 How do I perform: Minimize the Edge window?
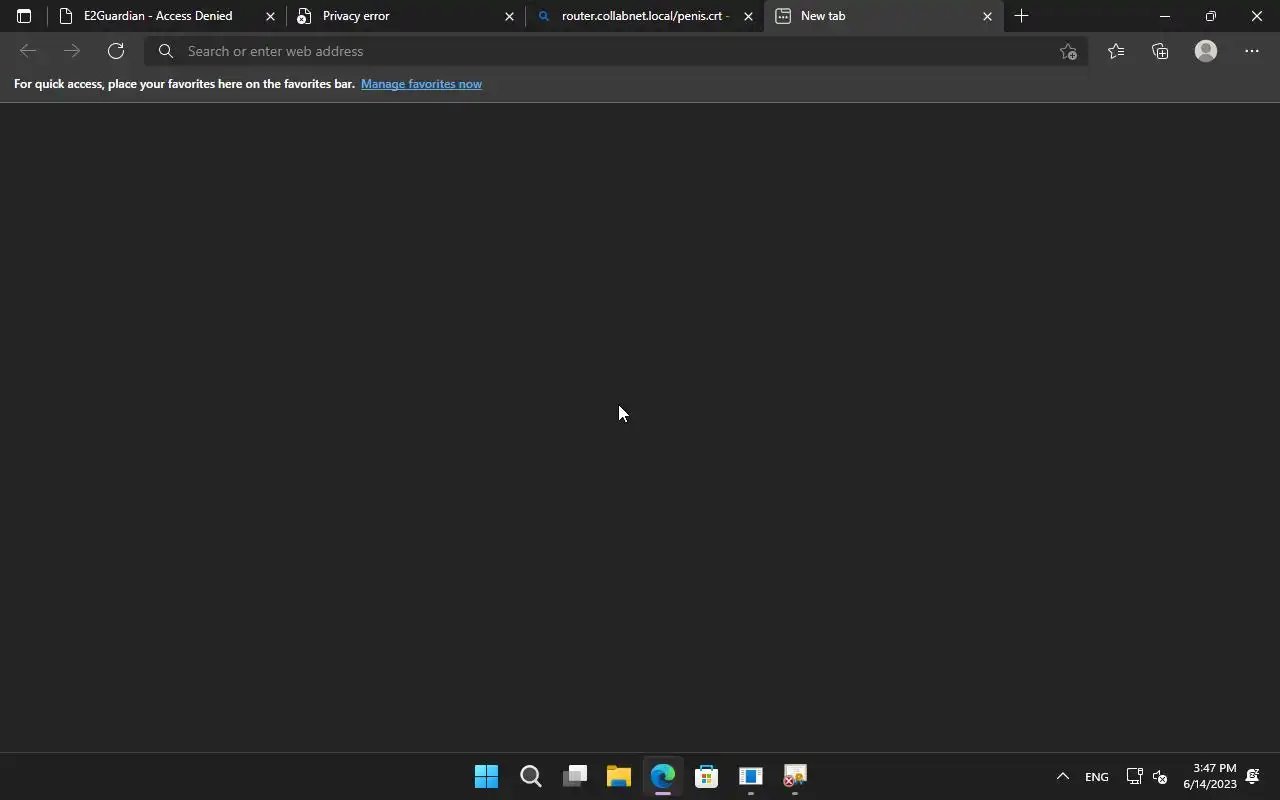1164,16
